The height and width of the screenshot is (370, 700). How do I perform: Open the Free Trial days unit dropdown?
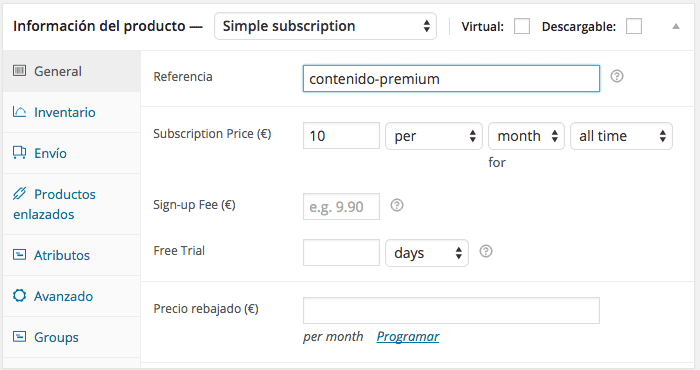coord(427,253)
